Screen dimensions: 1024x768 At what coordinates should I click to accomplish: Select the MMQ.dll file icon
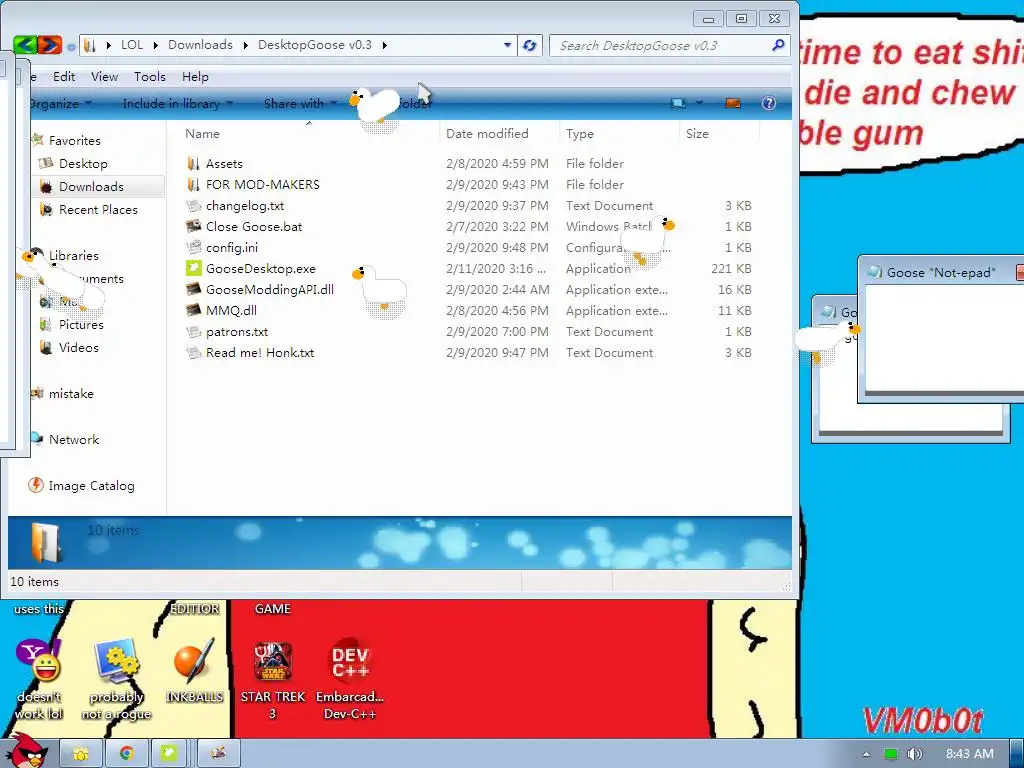point(193,310)
